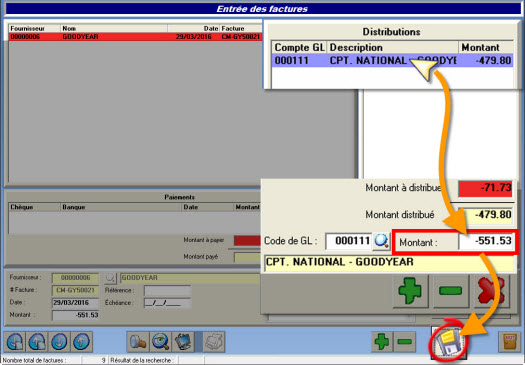525x365 pixels.
Task: Click the small green minus toolbar icon
Action: 404,342
